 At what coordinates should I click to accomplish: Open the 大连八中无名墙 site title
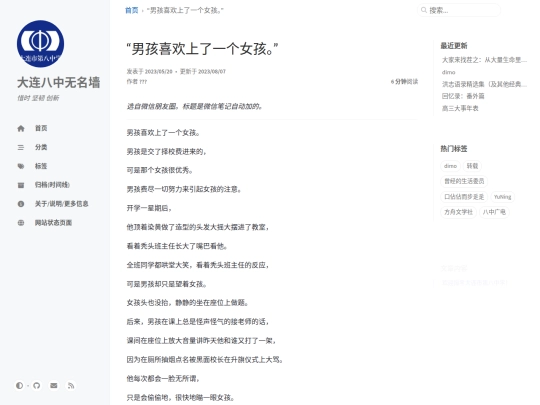coord(59,83)
